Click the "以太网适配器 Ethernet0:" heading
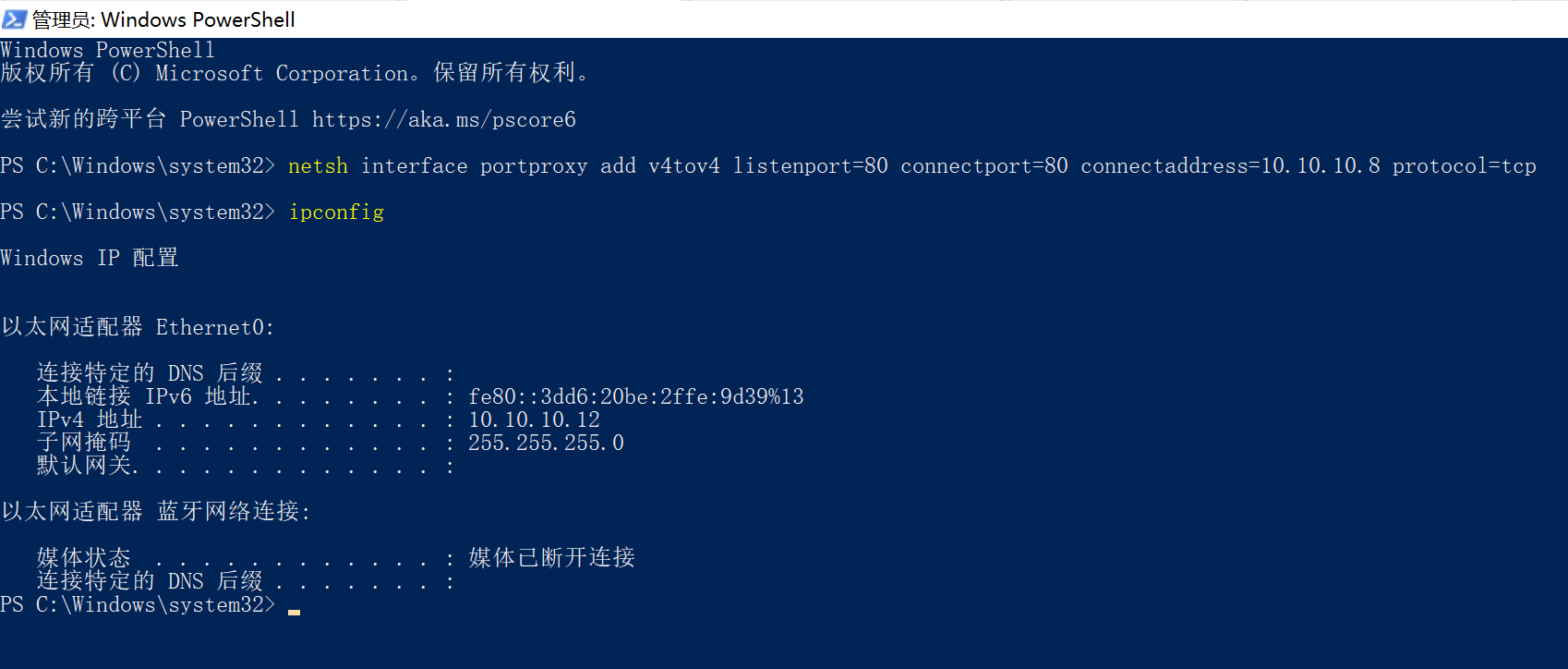The image size is (1568, 669). (x=138, y=328)
